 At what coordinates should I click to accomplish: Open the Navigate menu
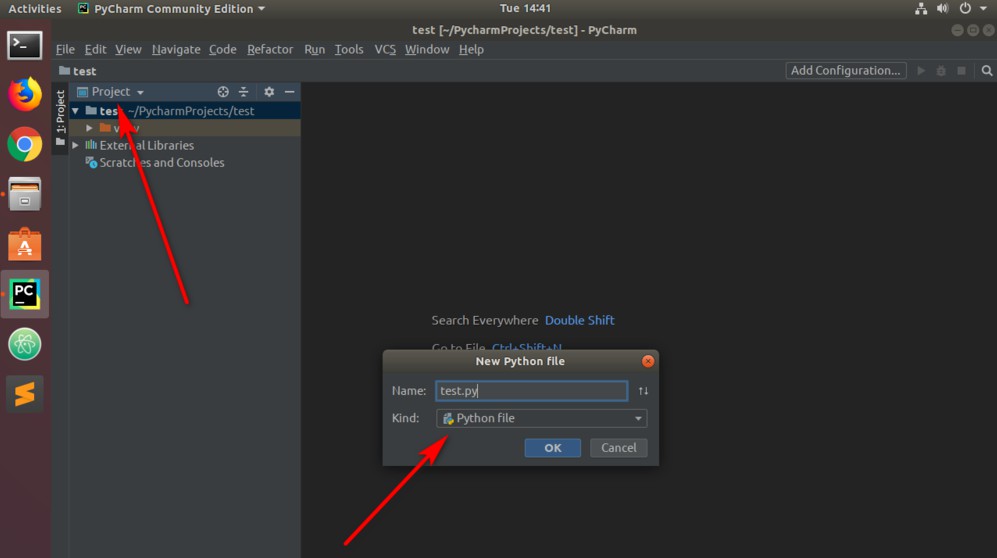(x=175, y=49)
